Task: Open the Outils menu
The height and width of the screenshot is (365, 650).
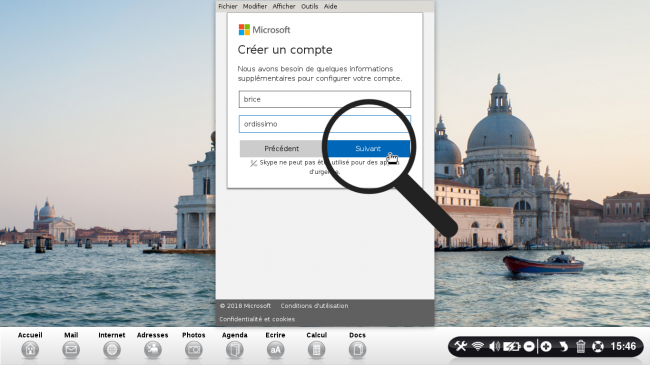Action: coord(309,6)
